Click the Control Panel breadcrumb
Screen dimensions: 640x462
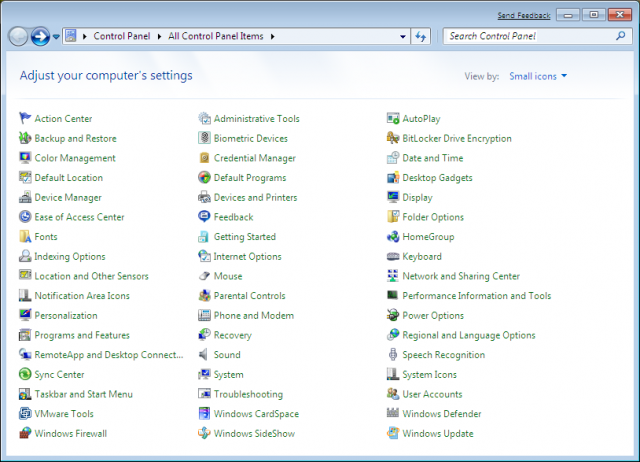pyautogui.click(x=122, y=36)
